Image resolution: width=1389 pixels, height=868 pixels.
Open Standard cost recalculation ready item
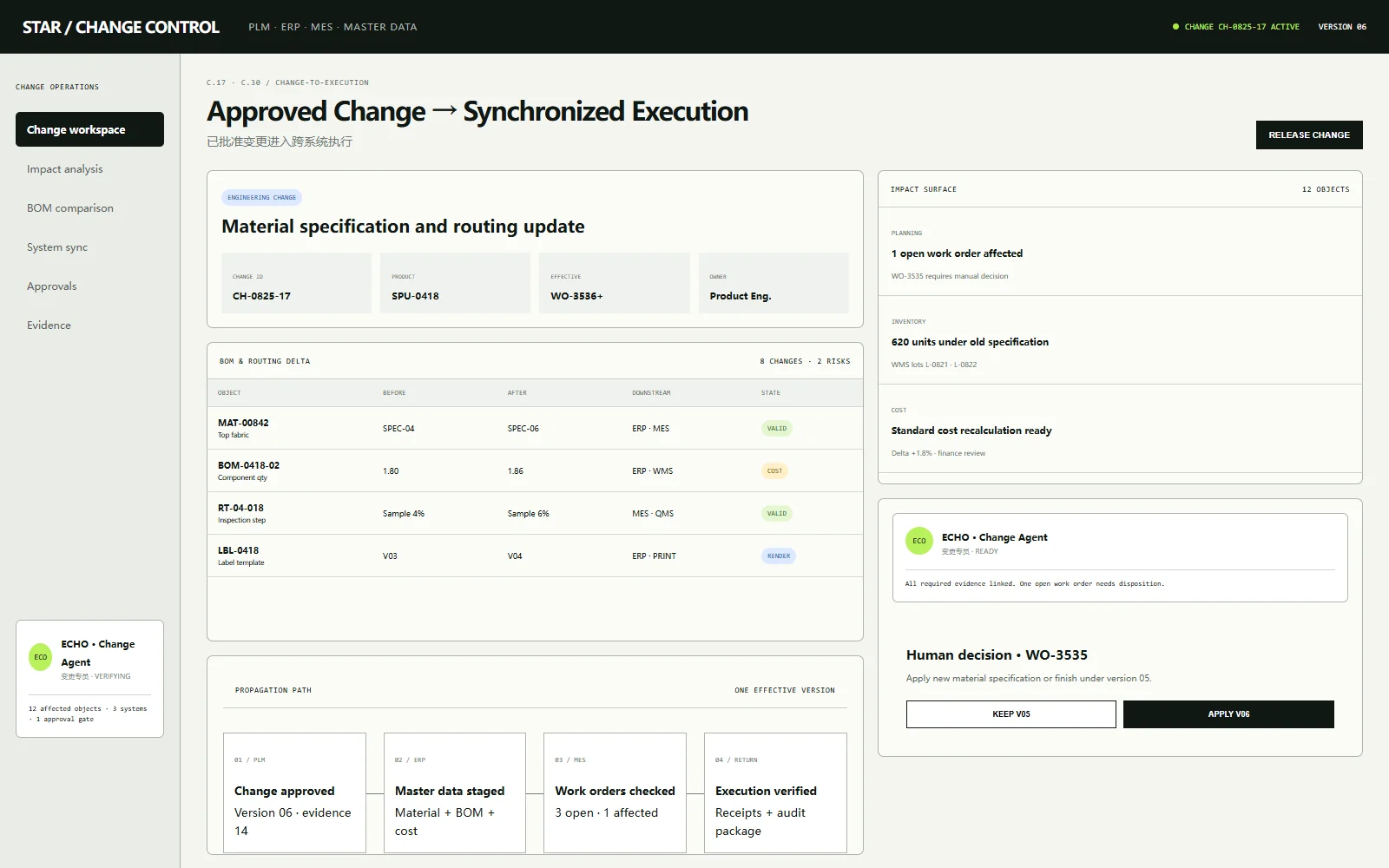(x=1120, y=430)
